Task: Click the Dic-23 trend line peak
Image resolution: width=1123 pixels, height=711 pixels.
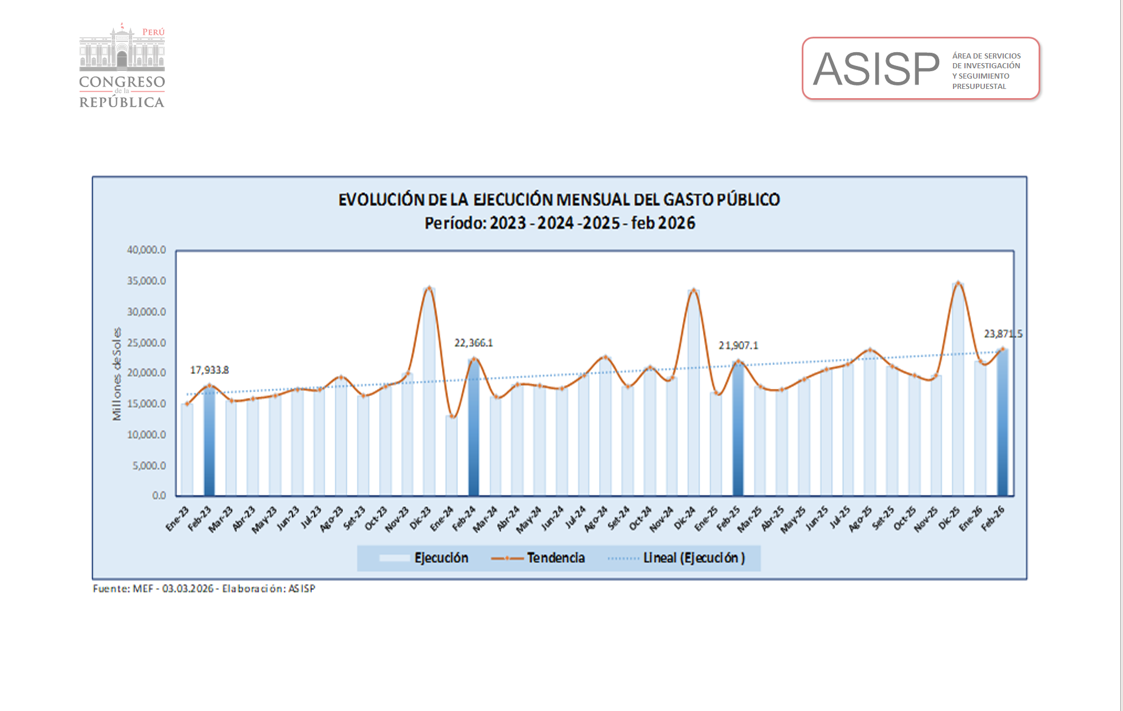Action: click(429, 288)
